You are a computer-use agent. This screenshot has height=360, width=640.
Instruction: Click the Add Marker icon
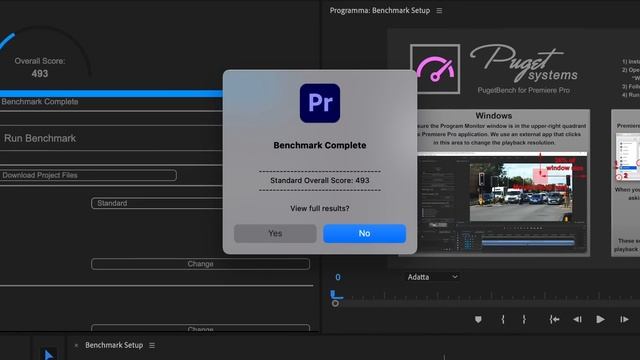(x=478, y=320)
